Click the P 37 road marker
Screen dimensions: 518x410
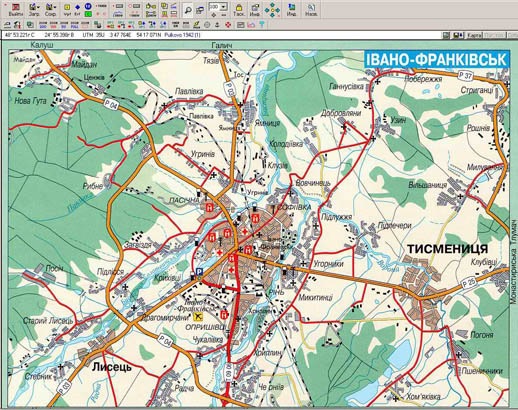point(465,76)
